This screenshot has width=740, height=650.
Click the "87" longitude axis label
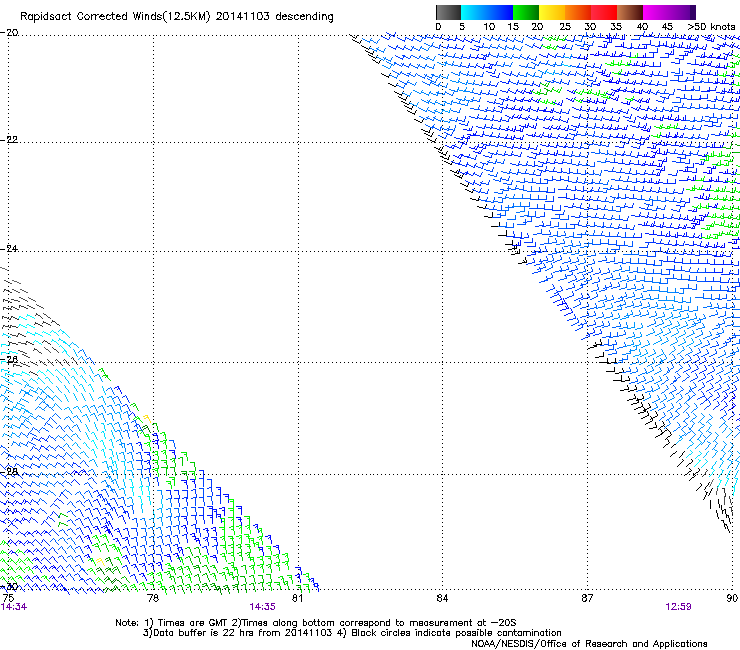point(587,598)
